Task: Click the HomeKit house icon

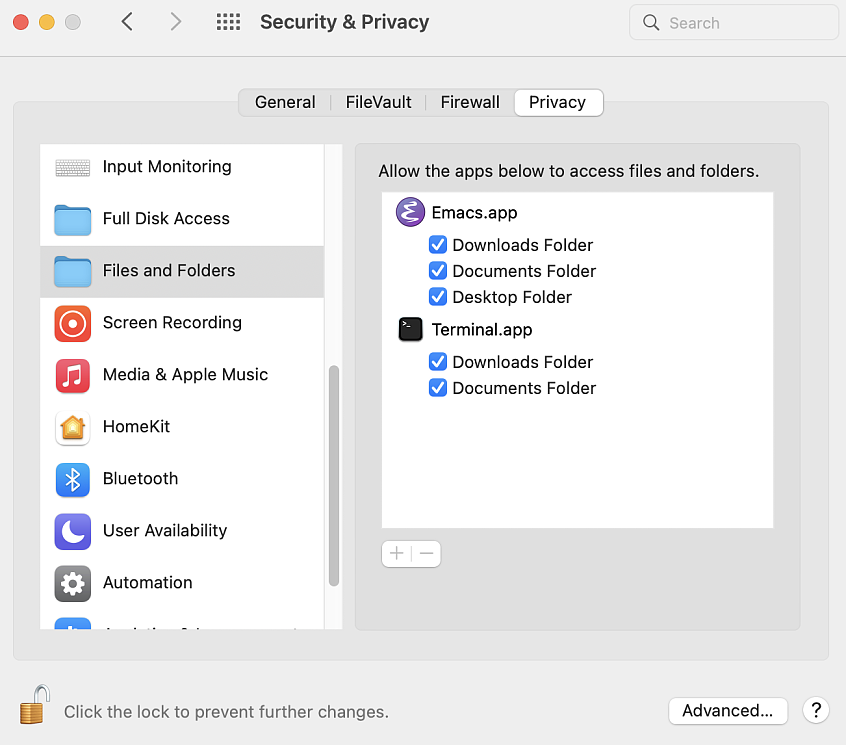Action: coord(73,428)
